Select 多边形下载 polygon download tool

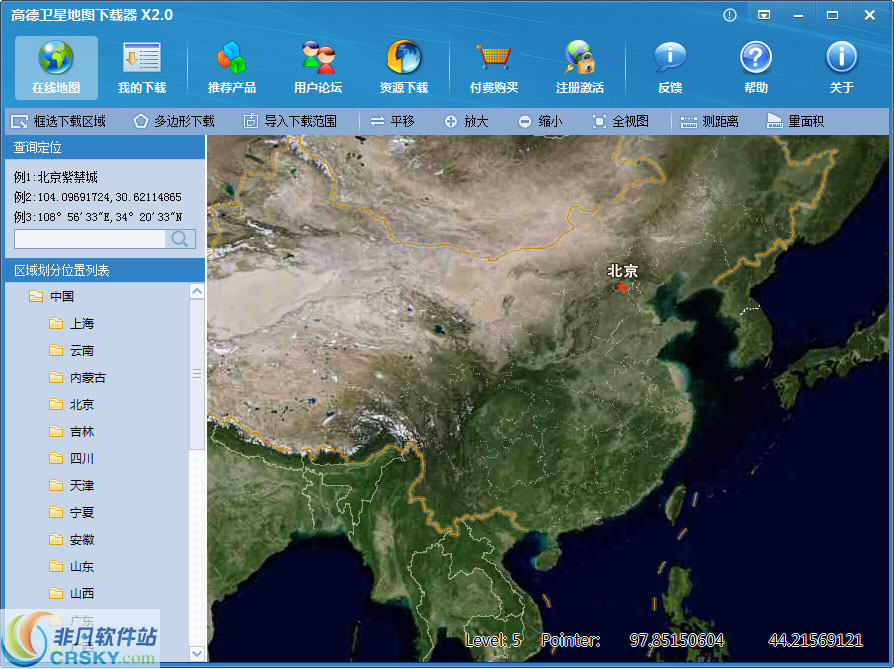click(174, 121)
